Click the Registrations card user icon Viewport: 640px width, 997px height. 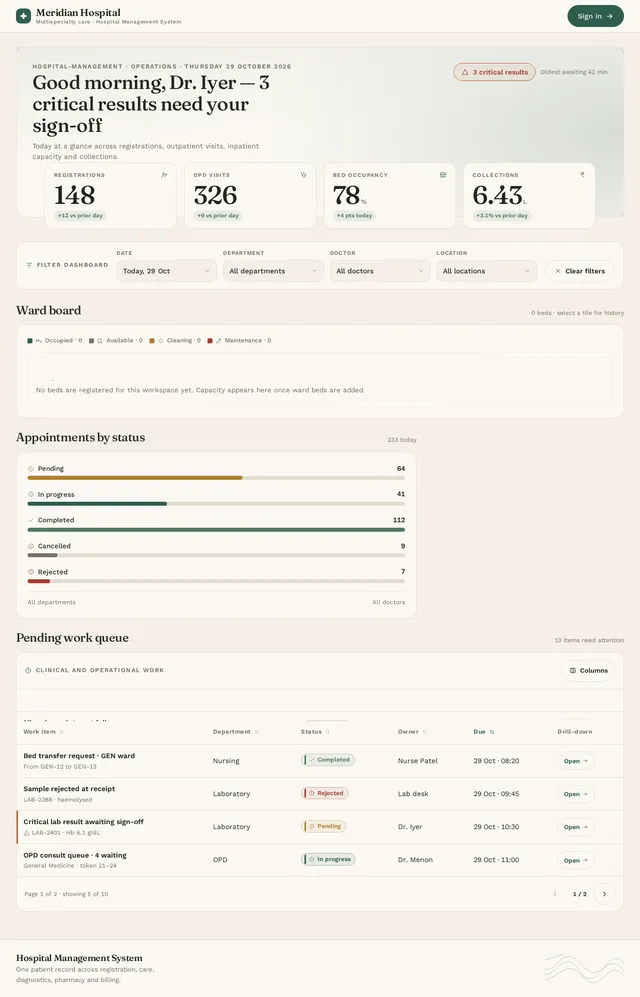coord(164,175)
